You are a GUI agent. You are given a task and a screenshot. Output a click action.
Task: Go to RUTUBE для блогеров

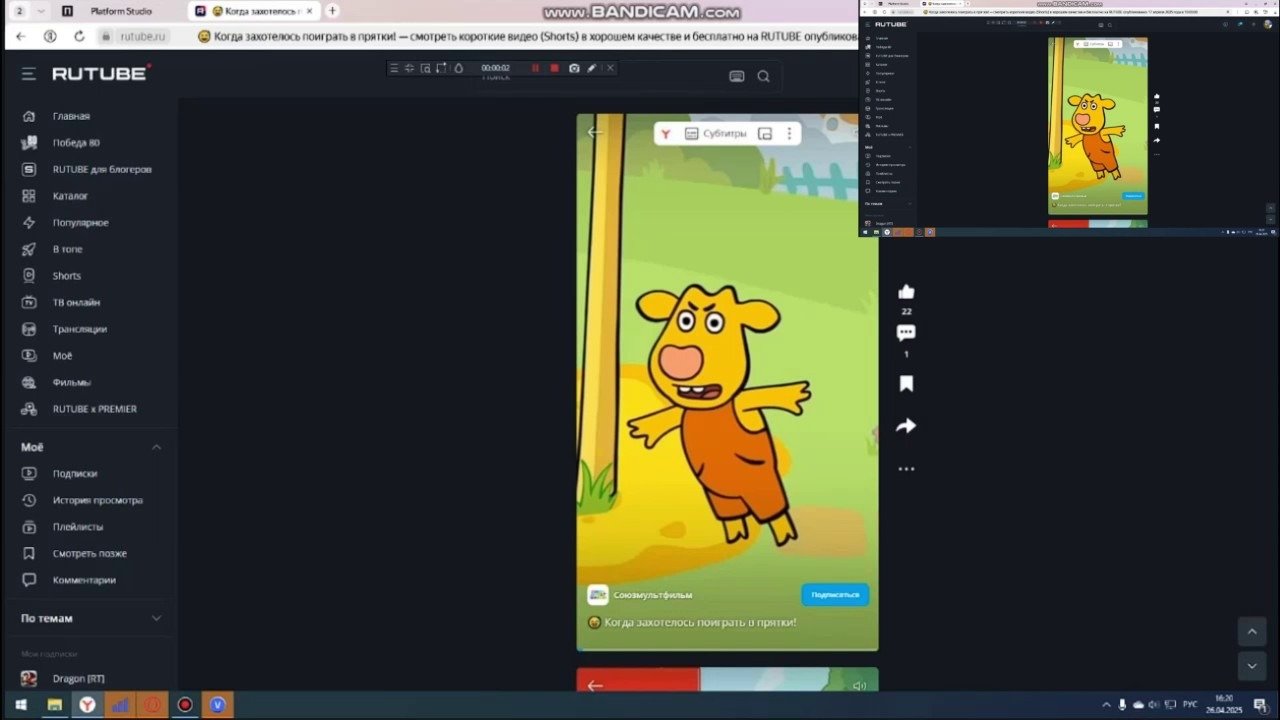102,169
